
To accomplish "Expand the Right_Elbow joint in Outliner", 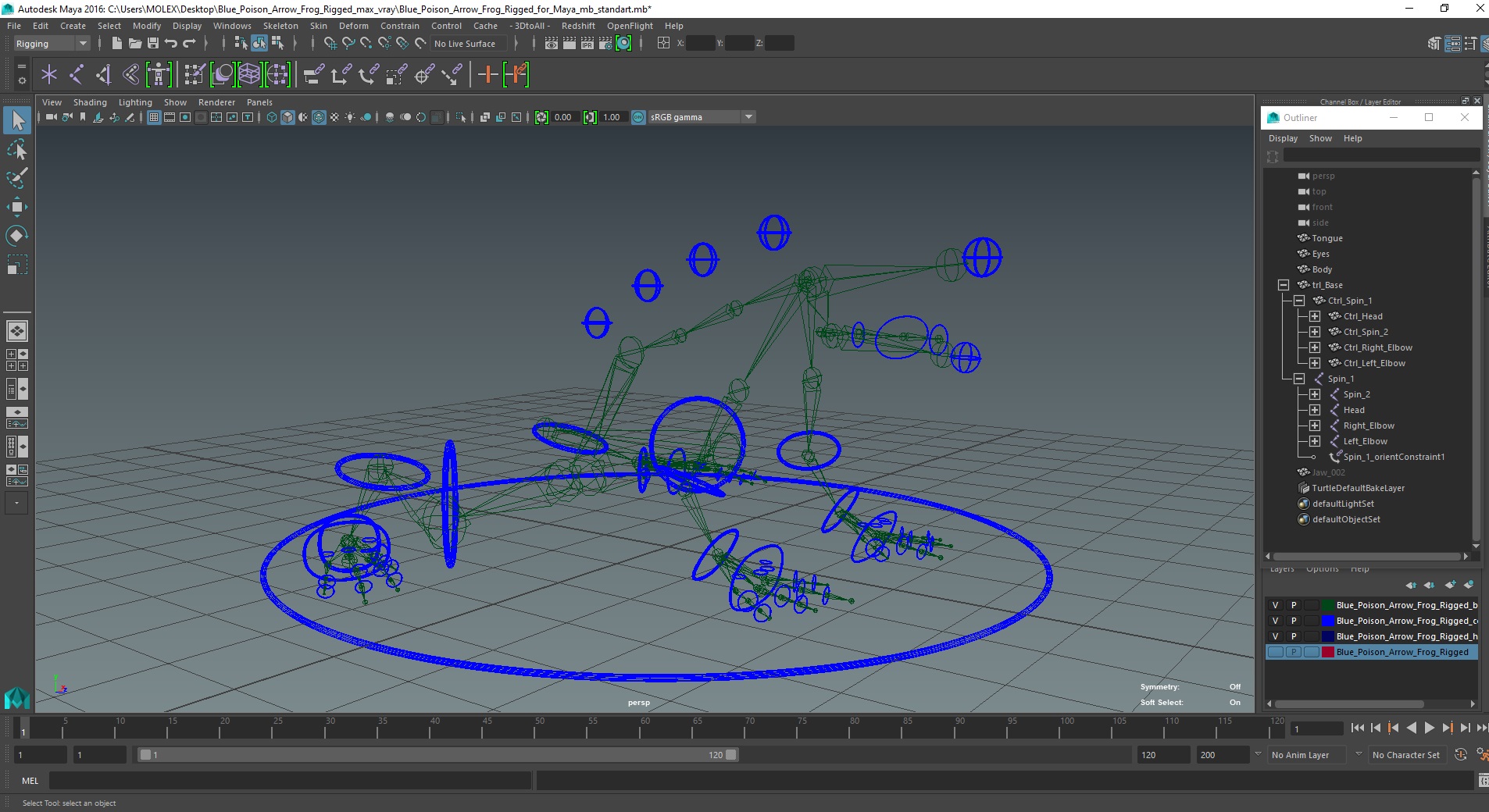I will point(1315,426).
